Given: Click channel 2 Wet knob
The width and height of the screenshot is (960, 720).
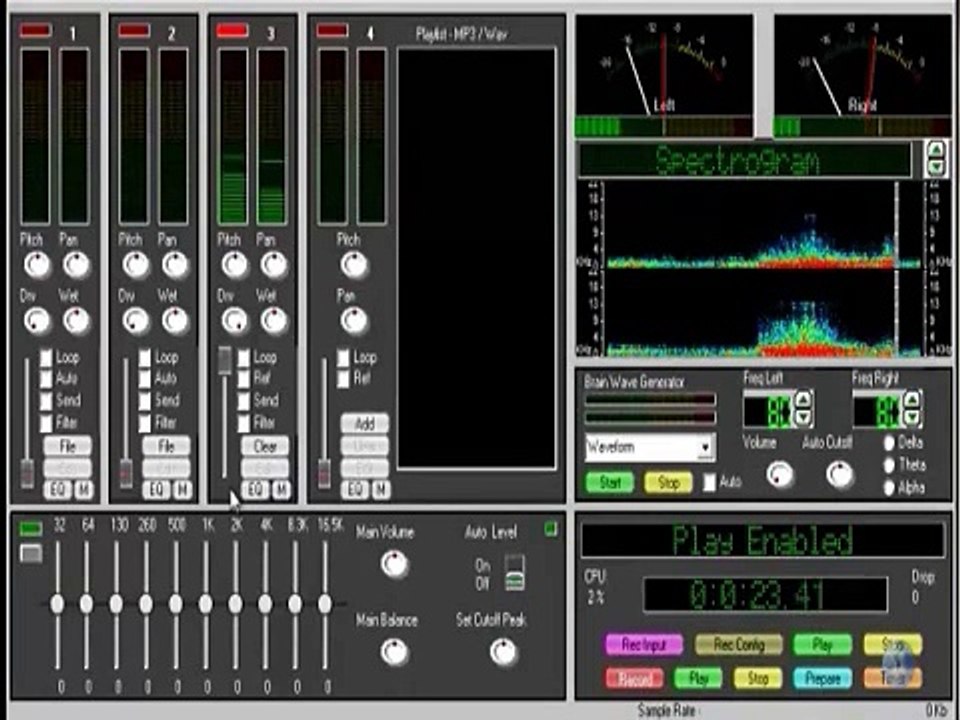Looking at the screenshot, I should (x=175, y=321).
